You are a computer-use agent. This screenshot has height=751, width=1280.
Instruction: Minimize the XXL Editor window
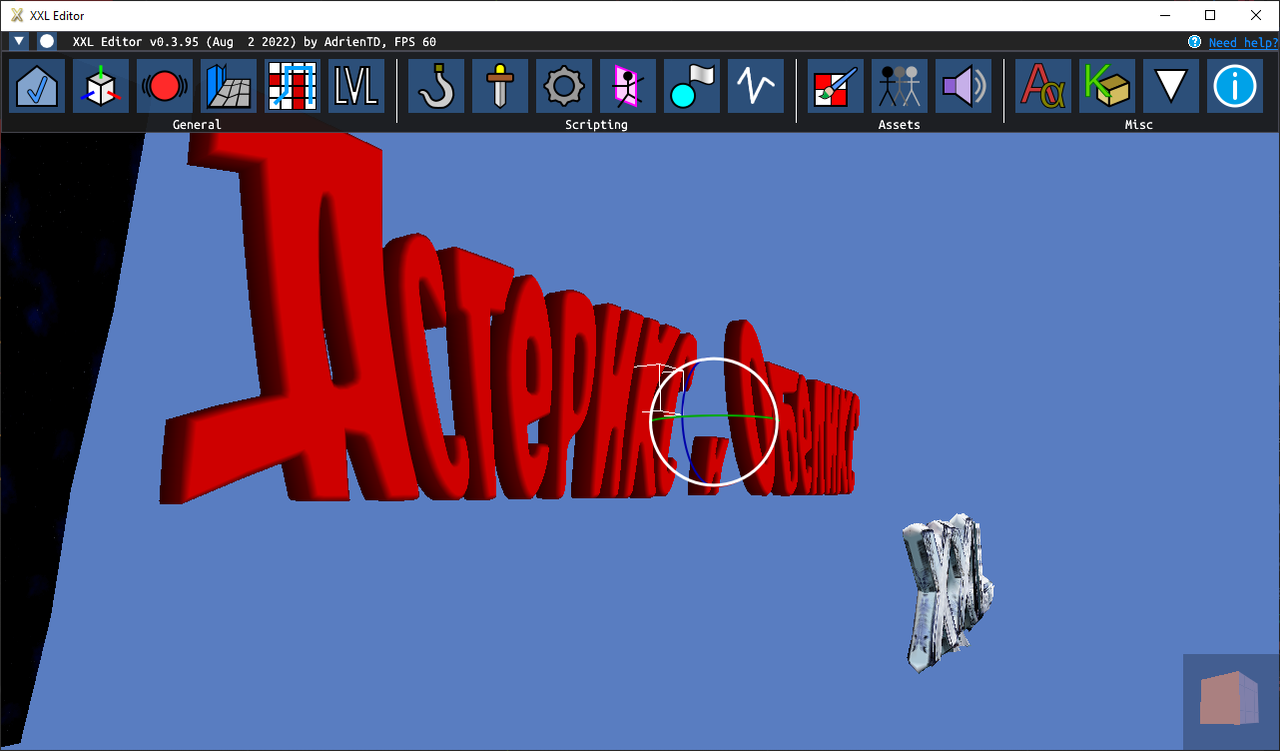[x=1165, y=15]
